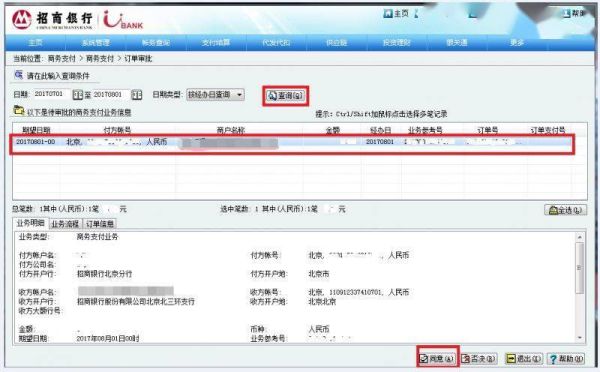
Task: Open the 支付结算 navigation menu
Action: [216, 42]
